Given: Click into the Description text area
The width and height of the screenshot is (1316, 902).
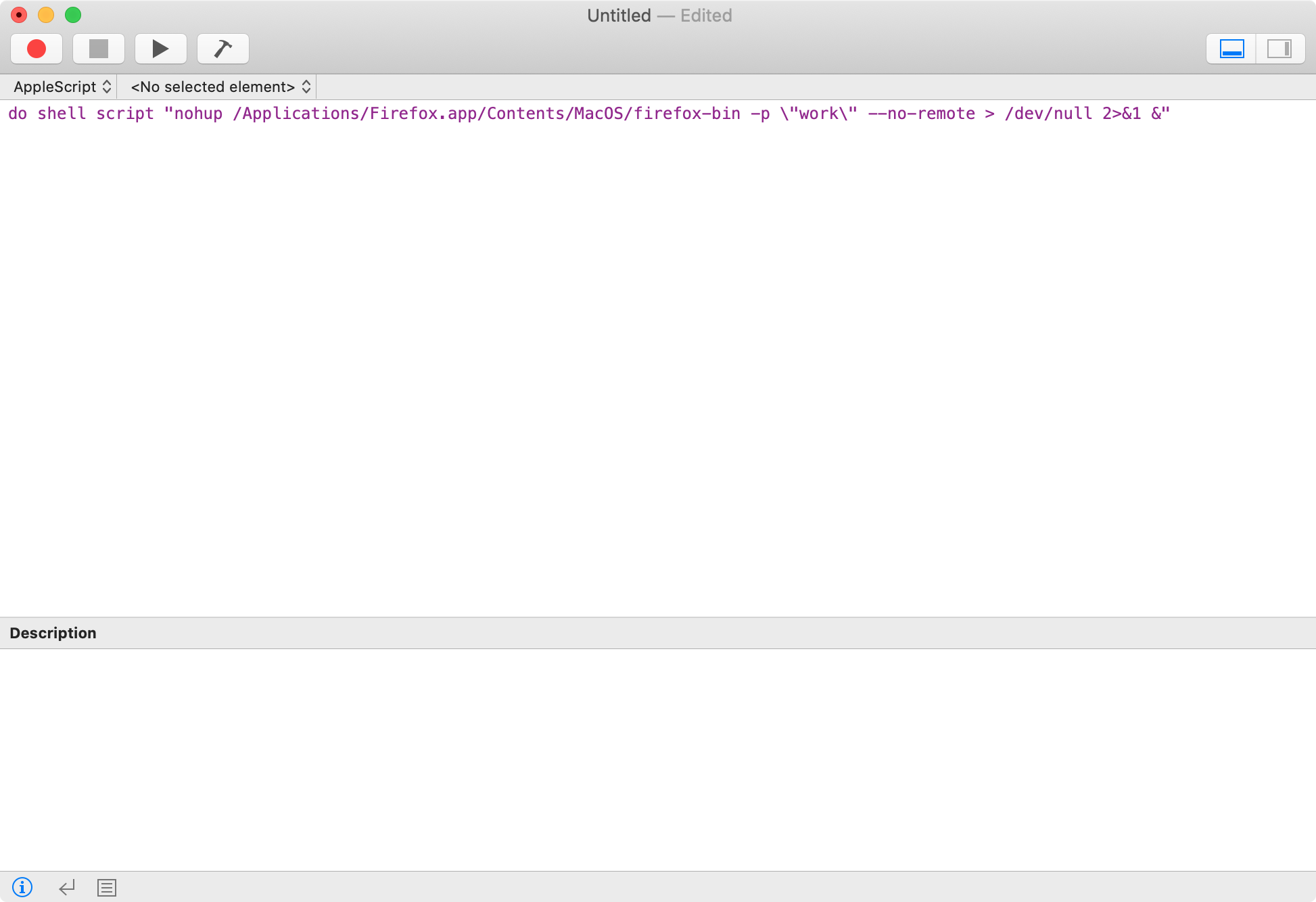Looking at the screenshot, I should (x=658, y=760).
